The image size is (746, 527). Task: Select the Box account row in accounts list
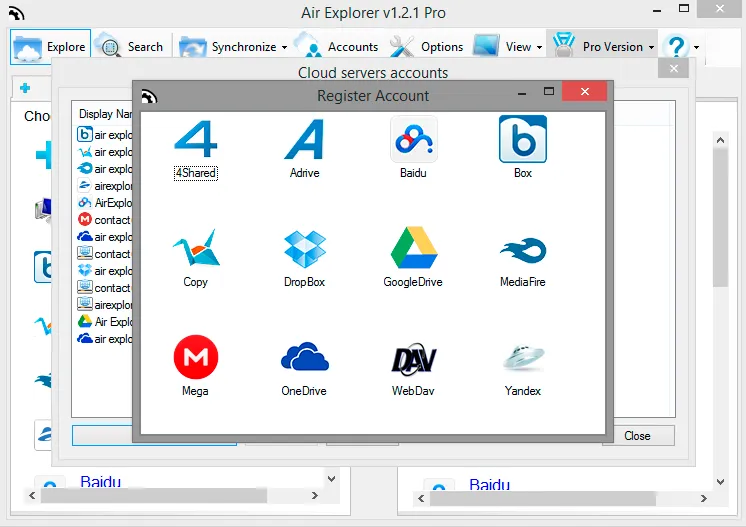[104, 135]
